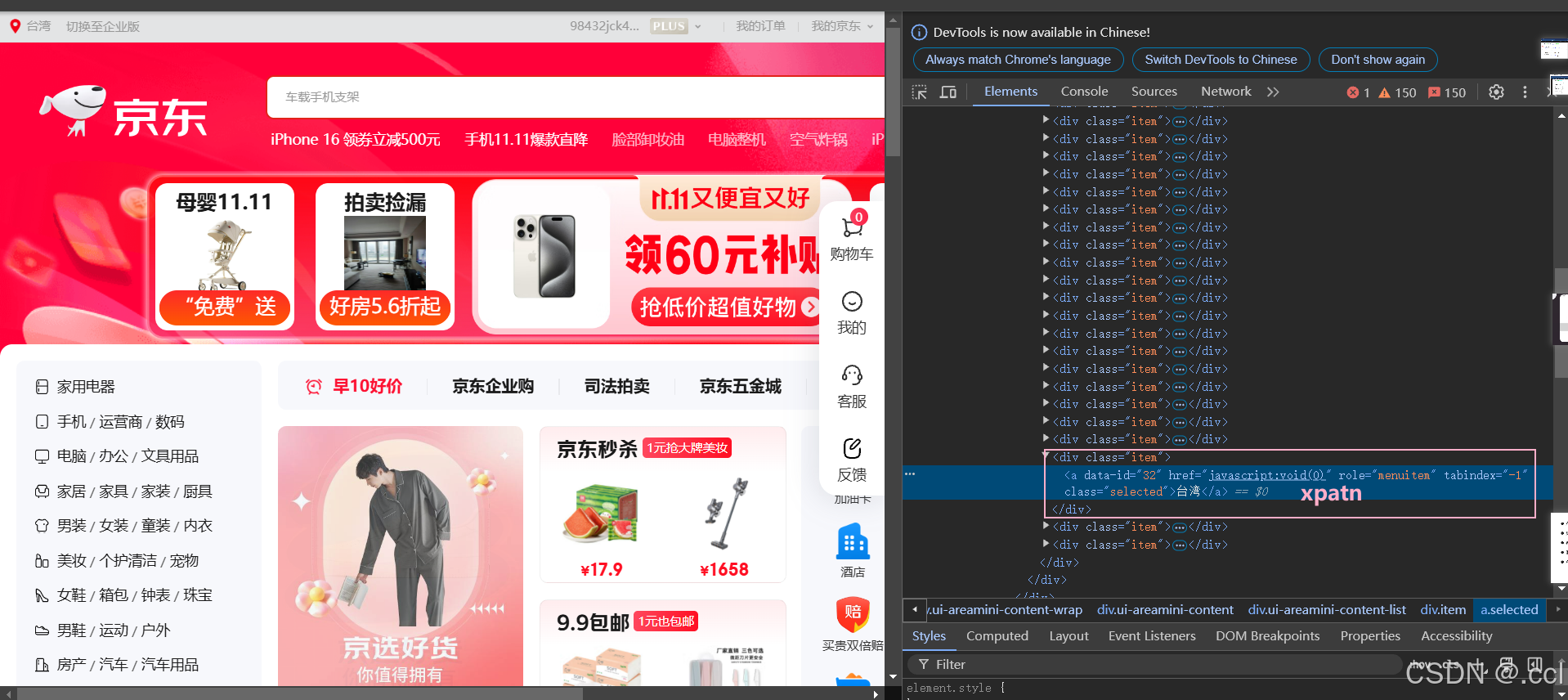Image resolution: width=1568 pixels, height=700 pixels.
Task: Select the a.selected breadcrumb
Action: click(x=1509, y=610)
